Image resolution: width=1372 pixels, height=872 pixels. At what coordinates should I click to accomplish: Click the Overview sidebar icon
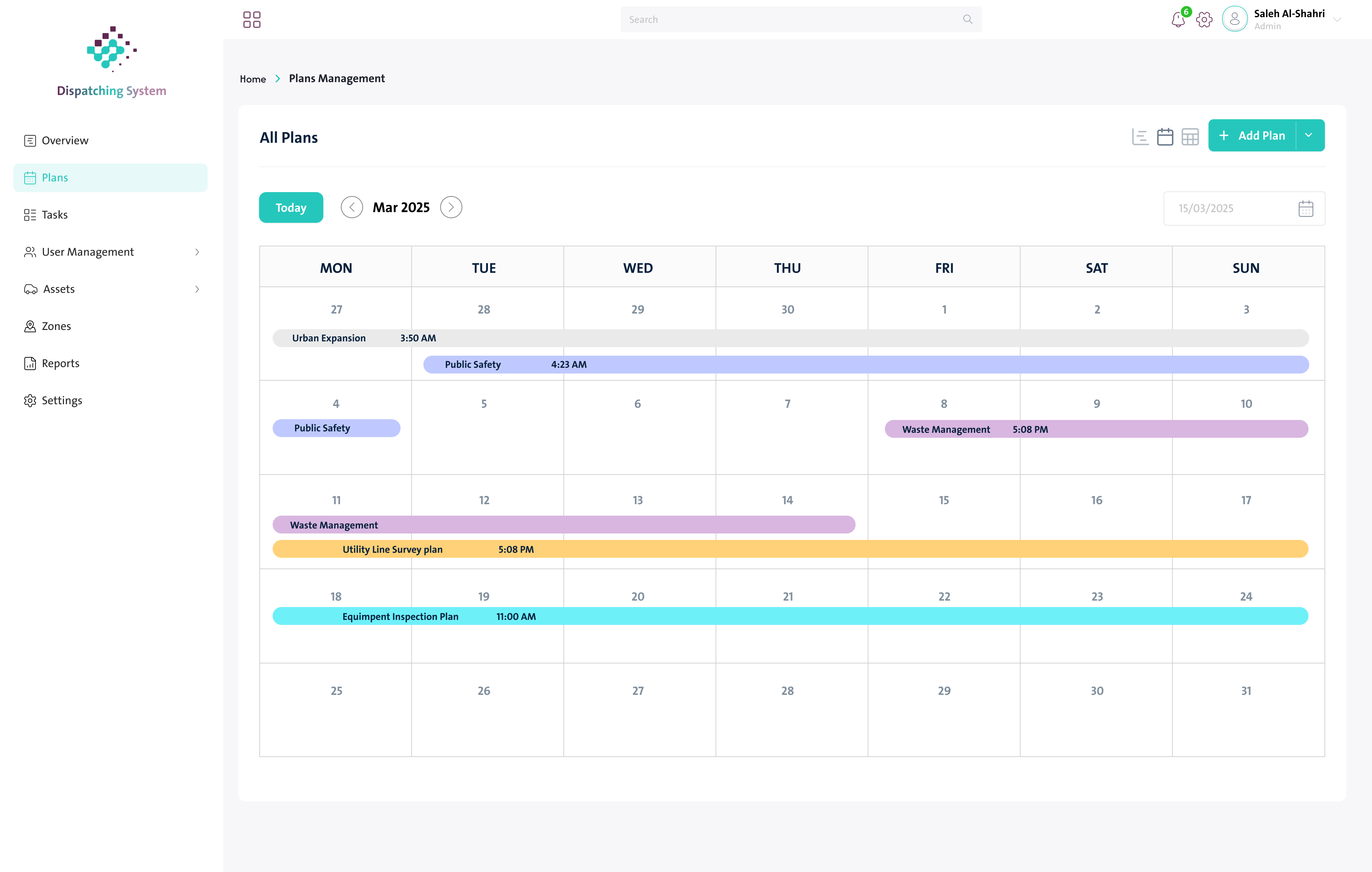coord(30,141)
